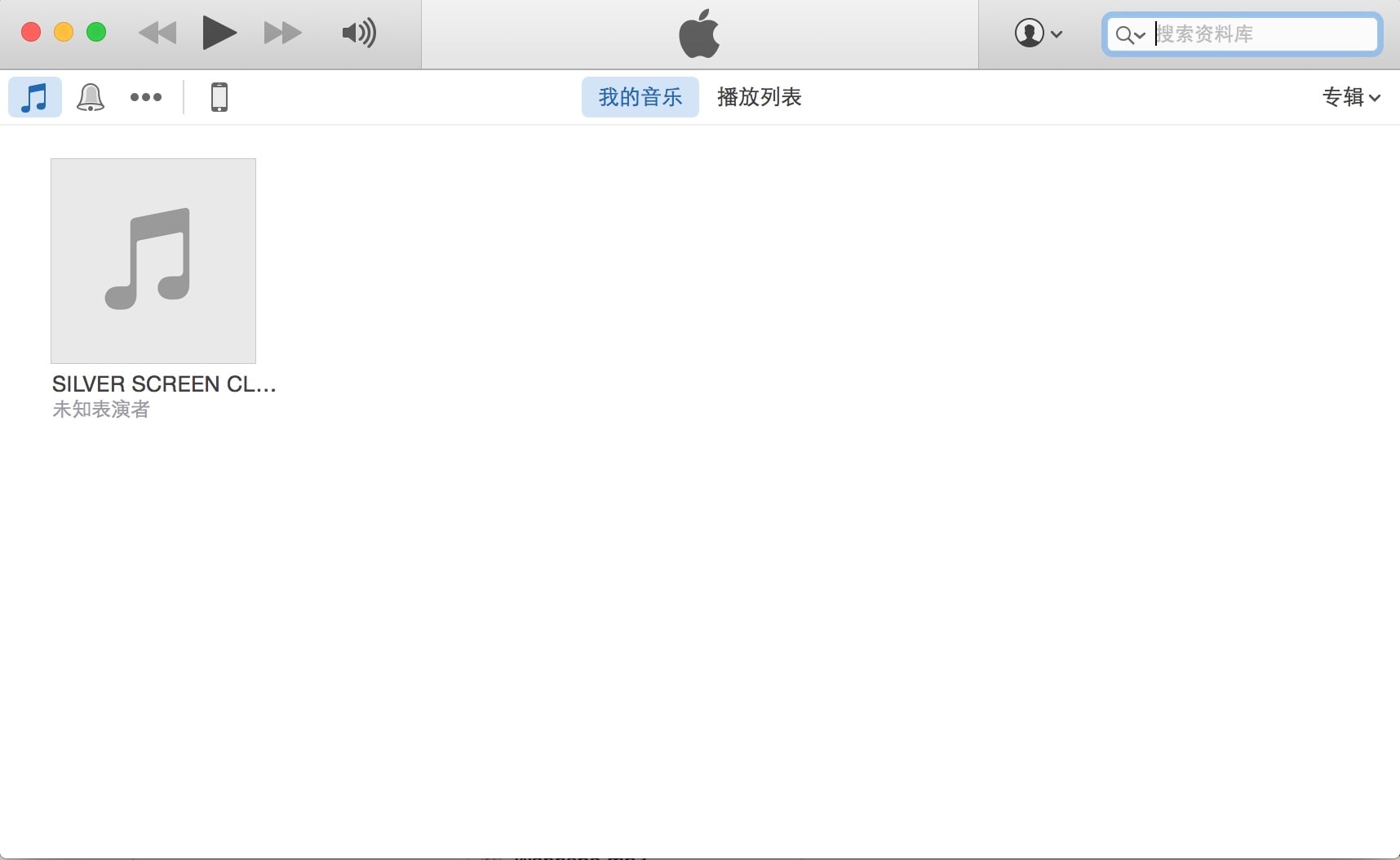Switch to the 我的音乐 tab
The width and height of the screenshot is (1400, 860).
click(x=640, y=97)
